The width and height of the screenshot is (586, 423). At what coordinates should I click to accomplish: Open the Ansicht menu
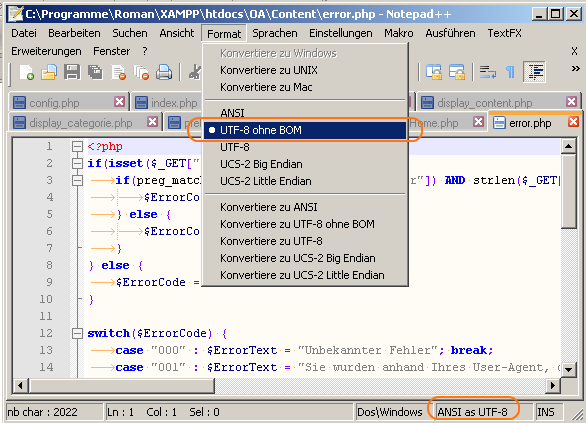pyautogui.click(x=177, y=33)
